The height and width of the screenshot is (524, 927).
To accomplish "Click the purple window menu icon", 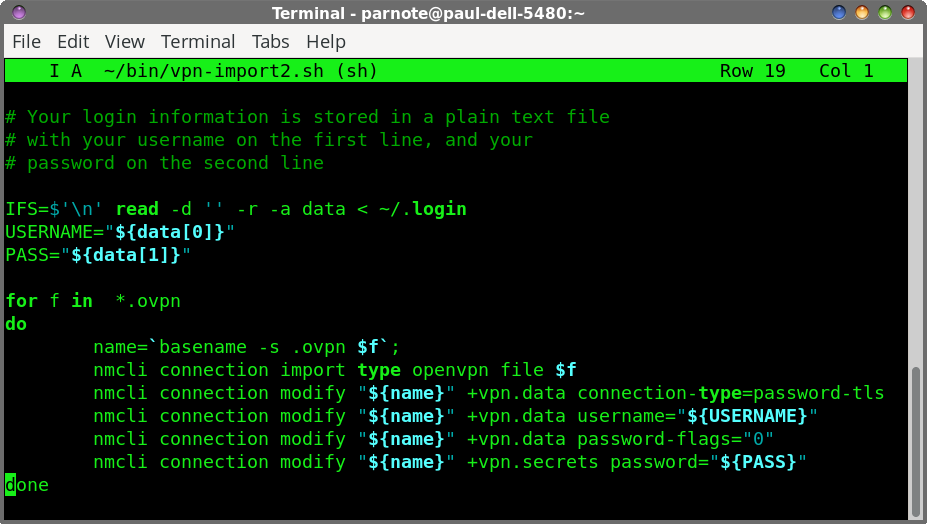I will coord(19,13).
